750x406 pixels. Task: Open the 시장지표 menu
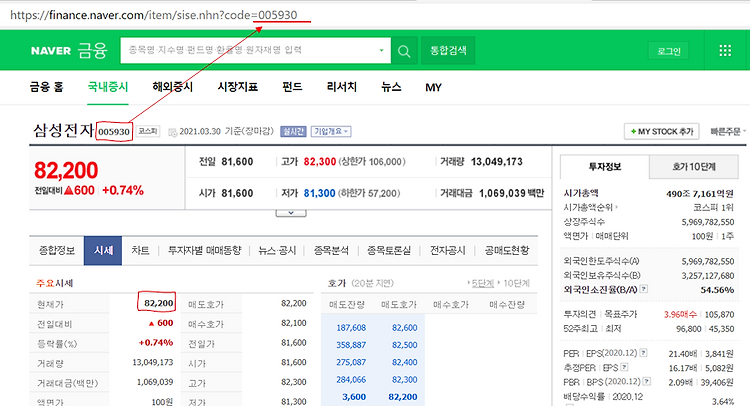(238, 87)
